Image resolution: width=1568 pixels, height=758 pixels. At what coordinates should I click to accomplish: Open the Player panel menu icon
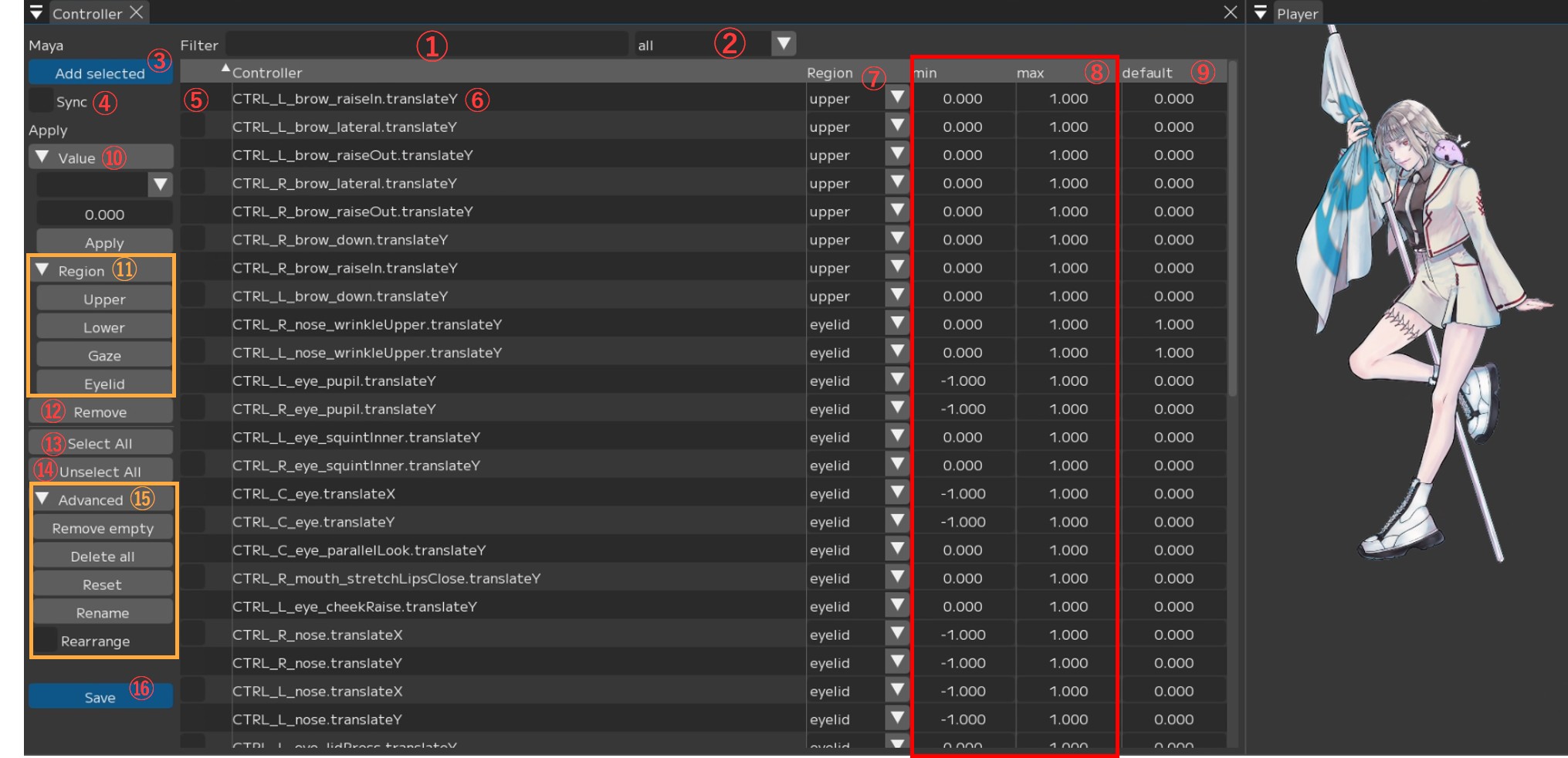pos(1260,12)
